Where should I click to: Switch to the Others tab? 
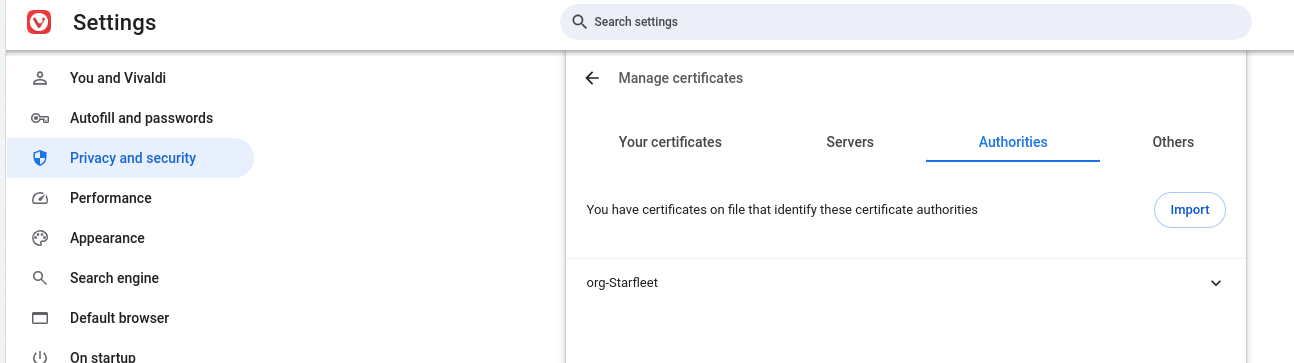pyautogui.click(x=1173, y=142)
